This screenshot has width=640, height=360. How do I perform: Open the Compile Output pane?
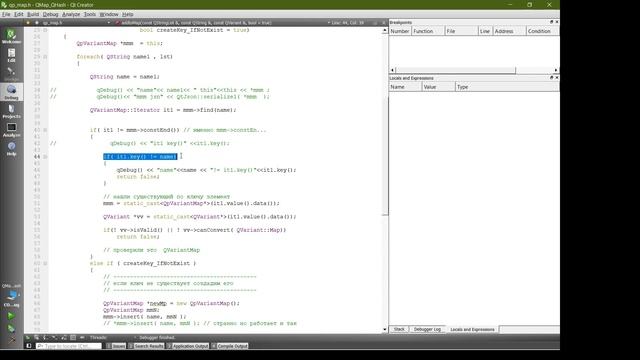click(229, 346)
